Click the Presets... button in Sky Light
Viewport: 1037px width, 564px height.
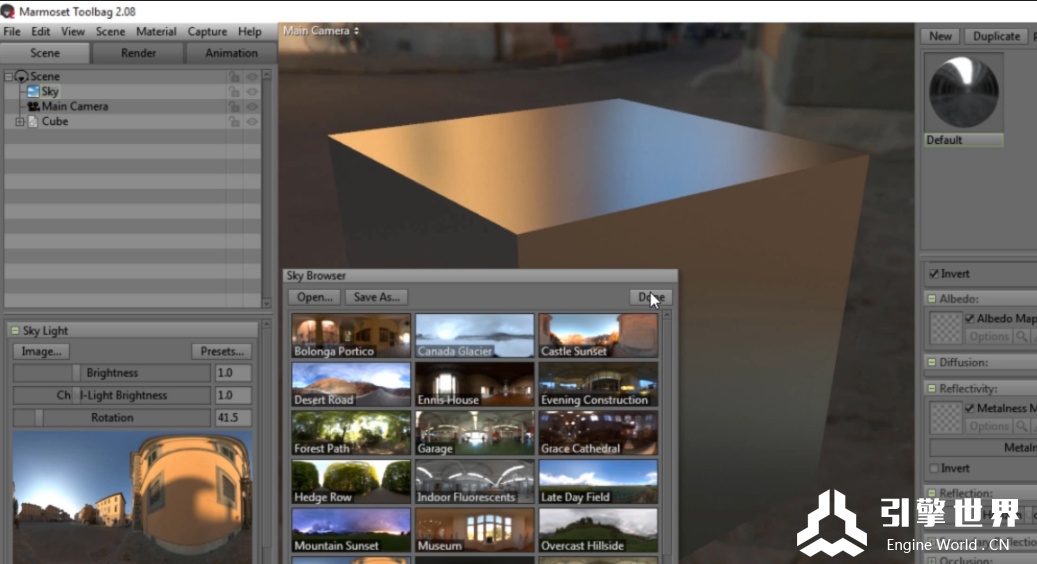point(221,352)
